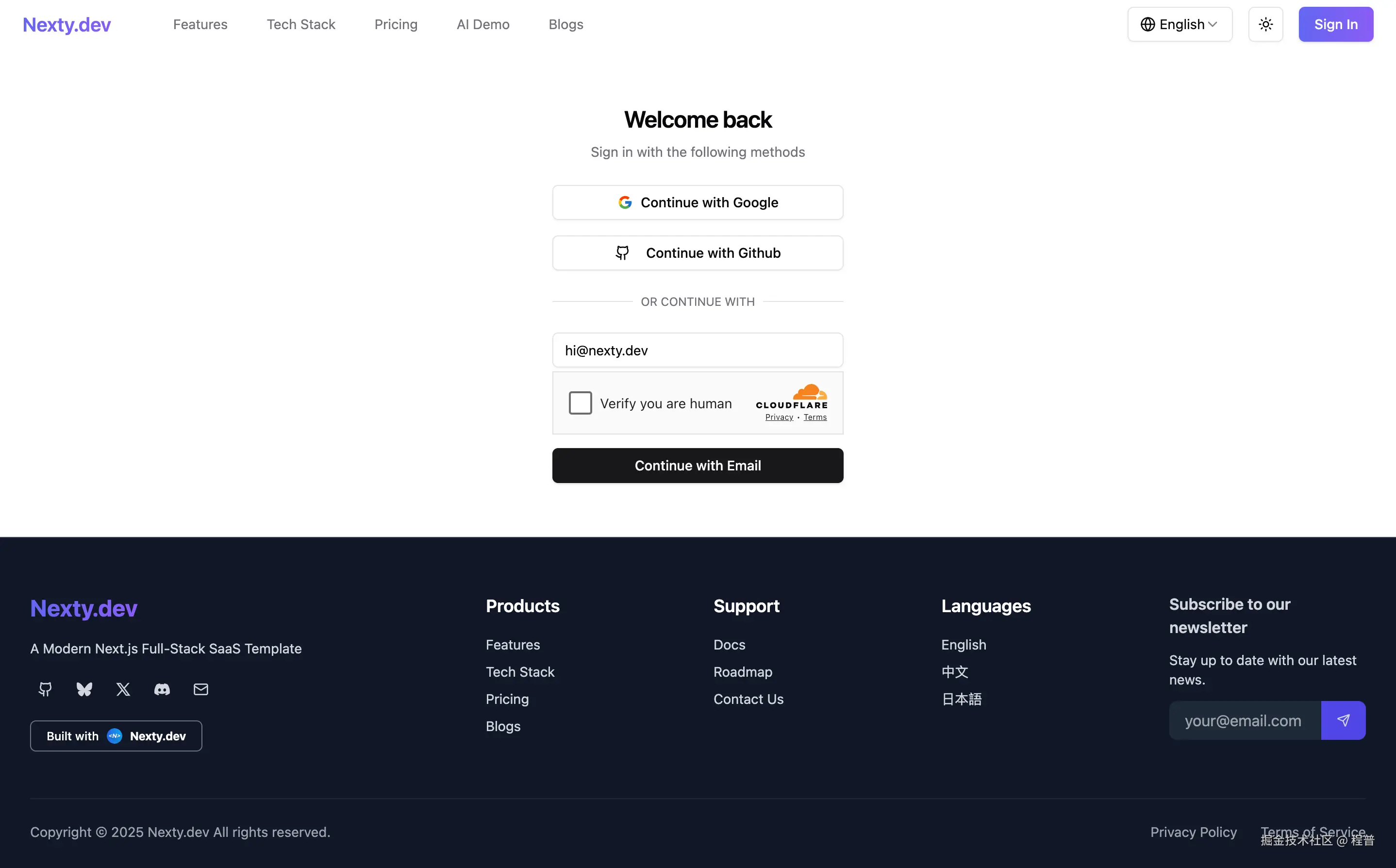Submit newsletter with paper plane icon
1396x868 pixels.
pyautogui.click(x=1343, y=720)
